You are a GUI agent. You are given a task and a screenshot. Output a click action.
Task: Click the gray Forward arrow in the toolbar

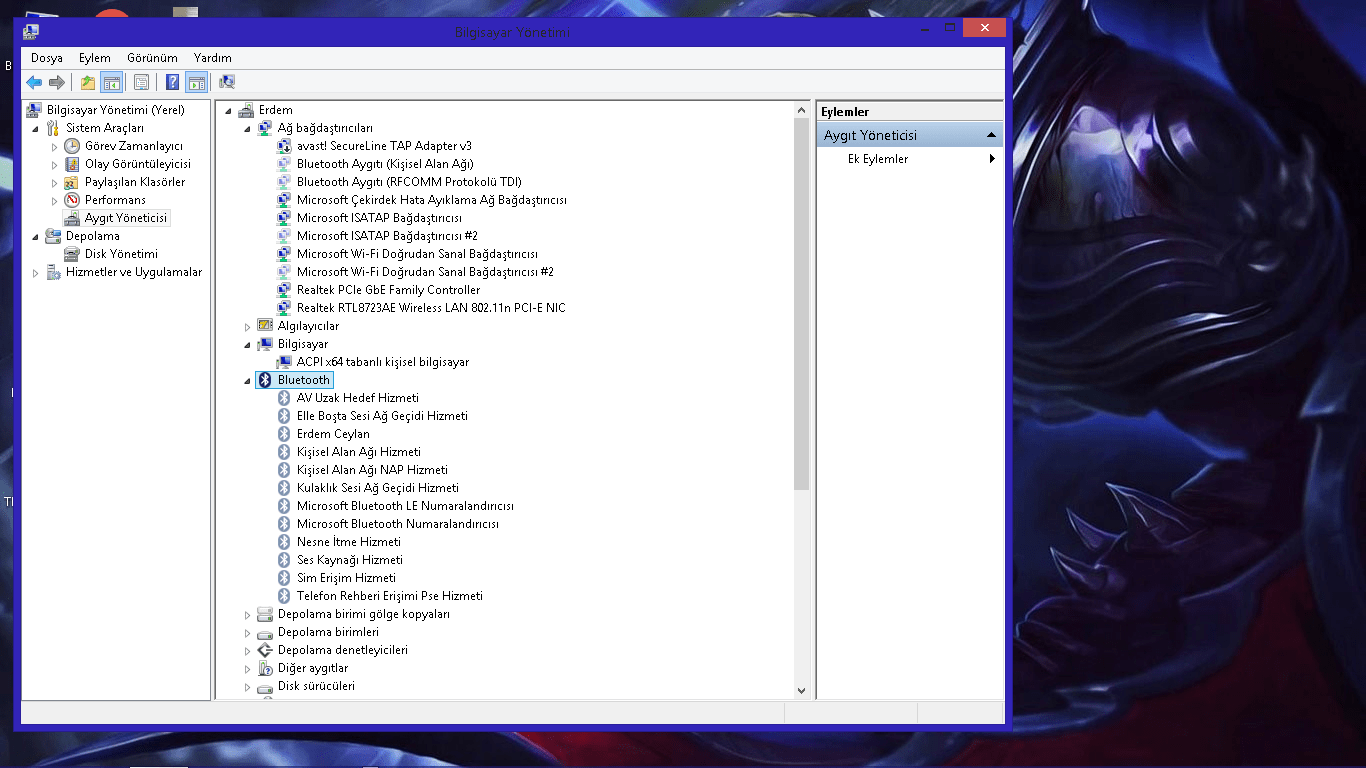pos(57,82)
